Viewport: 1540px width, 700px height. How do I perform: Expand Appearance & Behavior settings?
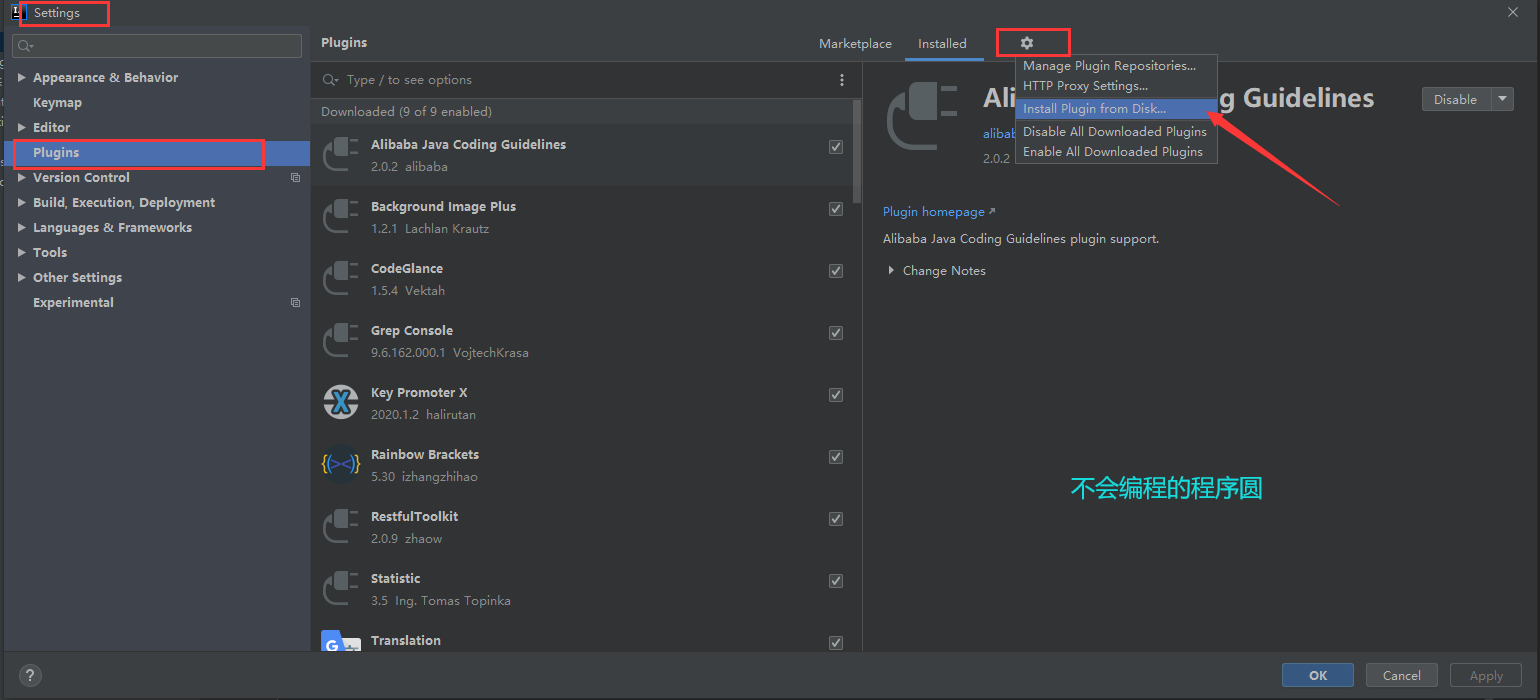pos(22,78)
